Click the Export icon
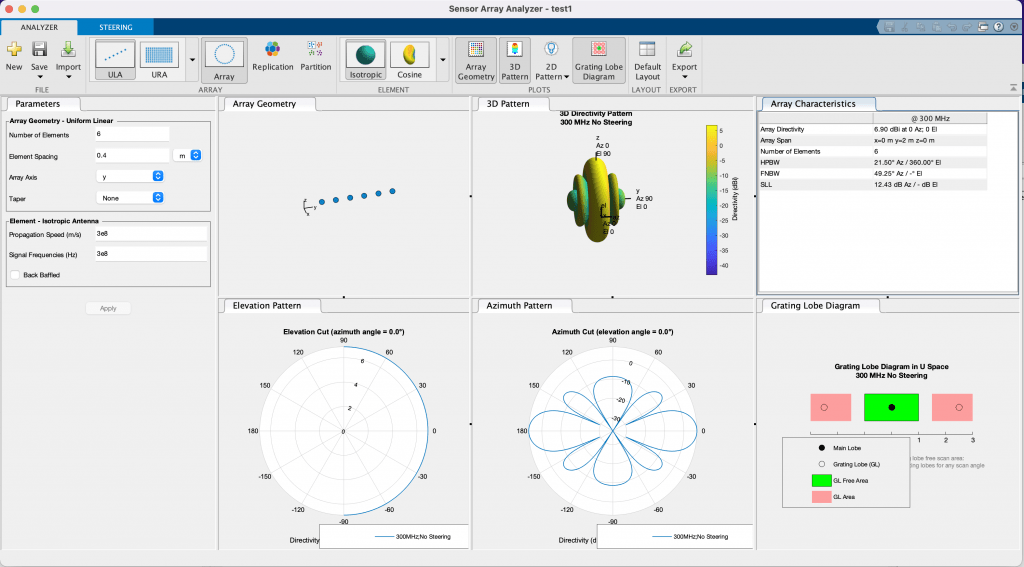This screenshot has width=1024, height=567. 684,49
